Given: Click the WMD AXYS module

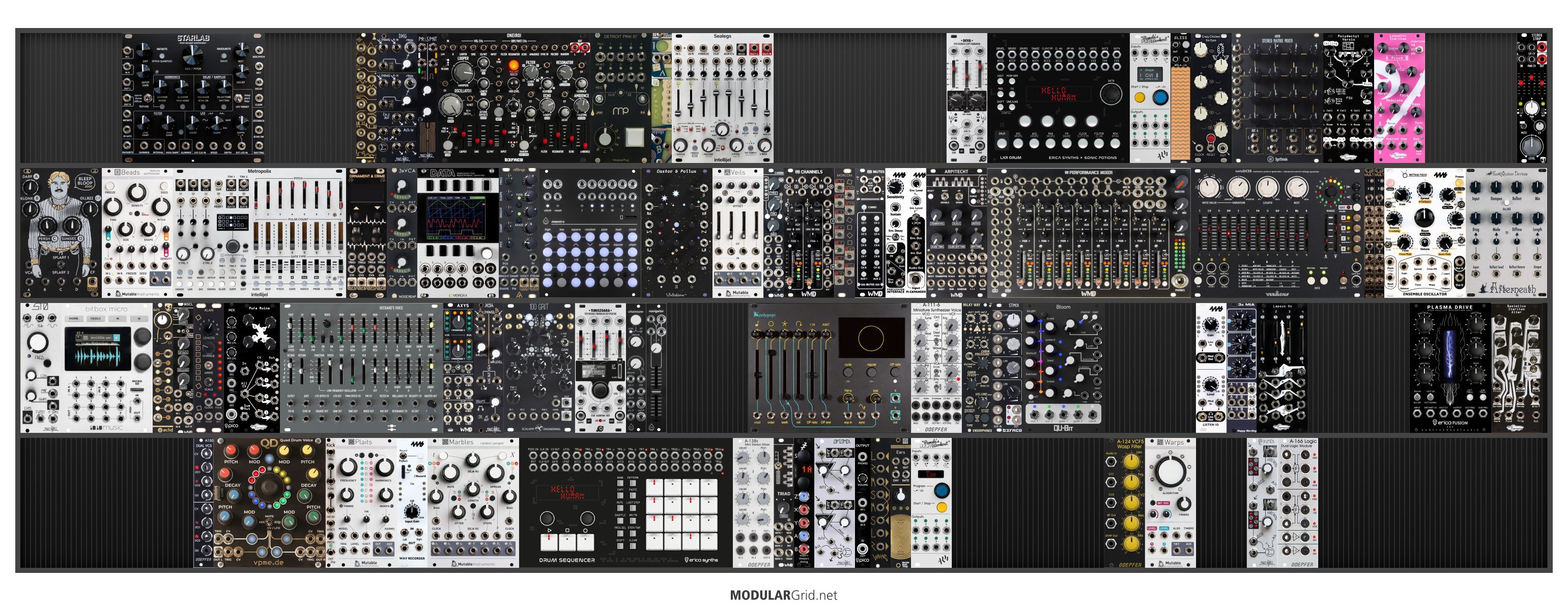Looking at the screenshot, I should pyautogui.click(x=458, y=368).
